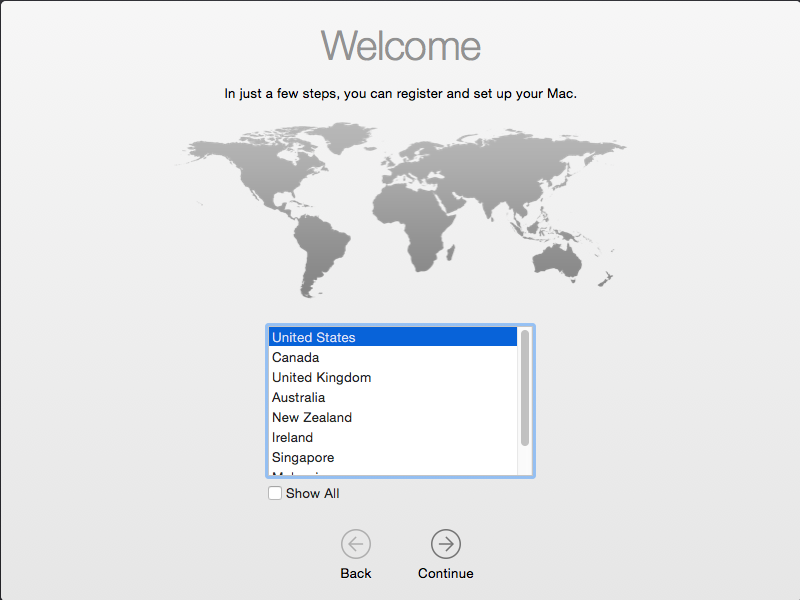Viewport: 800px width, 600px height.
Task: Choose Ireland from the country list
Action: 393,437
